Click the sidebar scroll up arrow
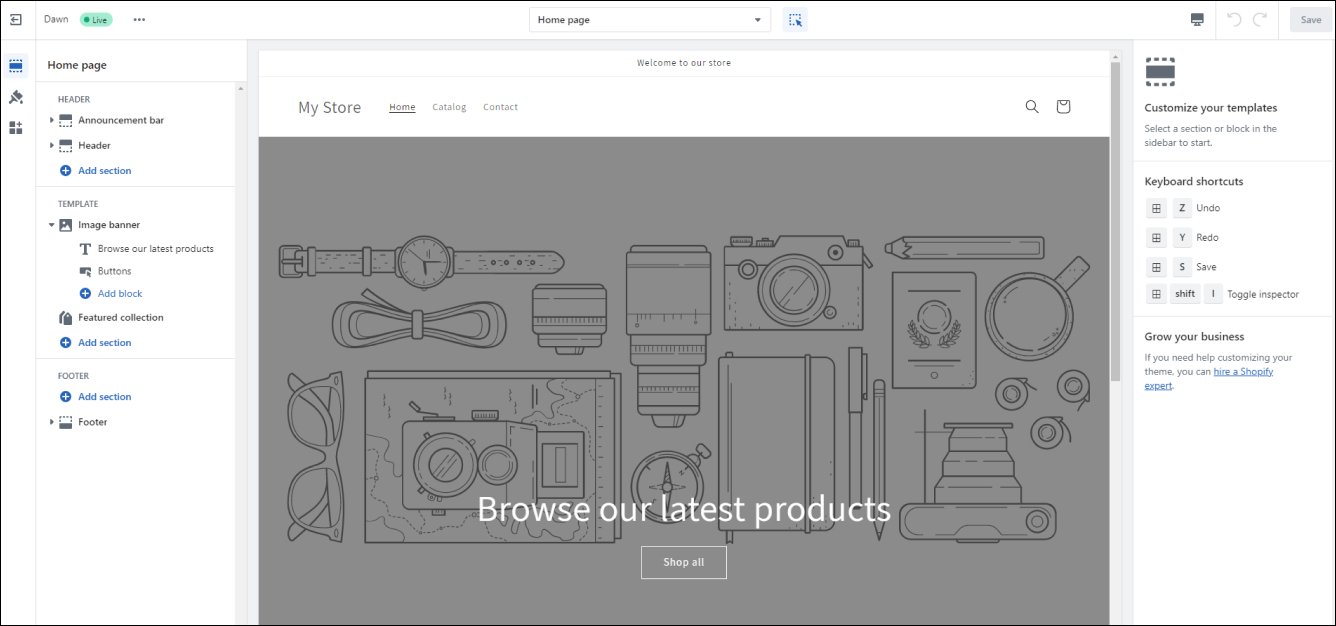 point(240,88)
